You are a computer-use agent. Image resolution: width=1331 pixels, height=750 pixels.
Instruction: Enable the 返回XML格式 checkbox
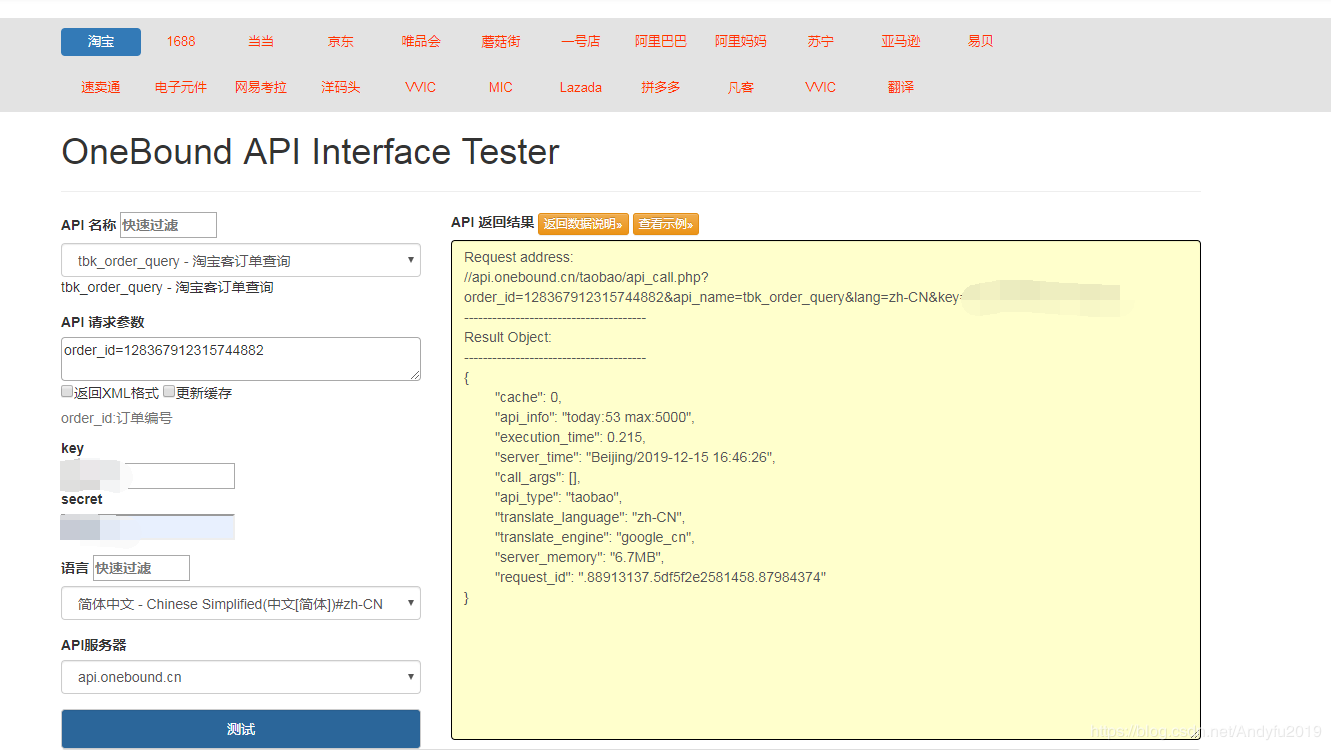[x=67, y=392]
